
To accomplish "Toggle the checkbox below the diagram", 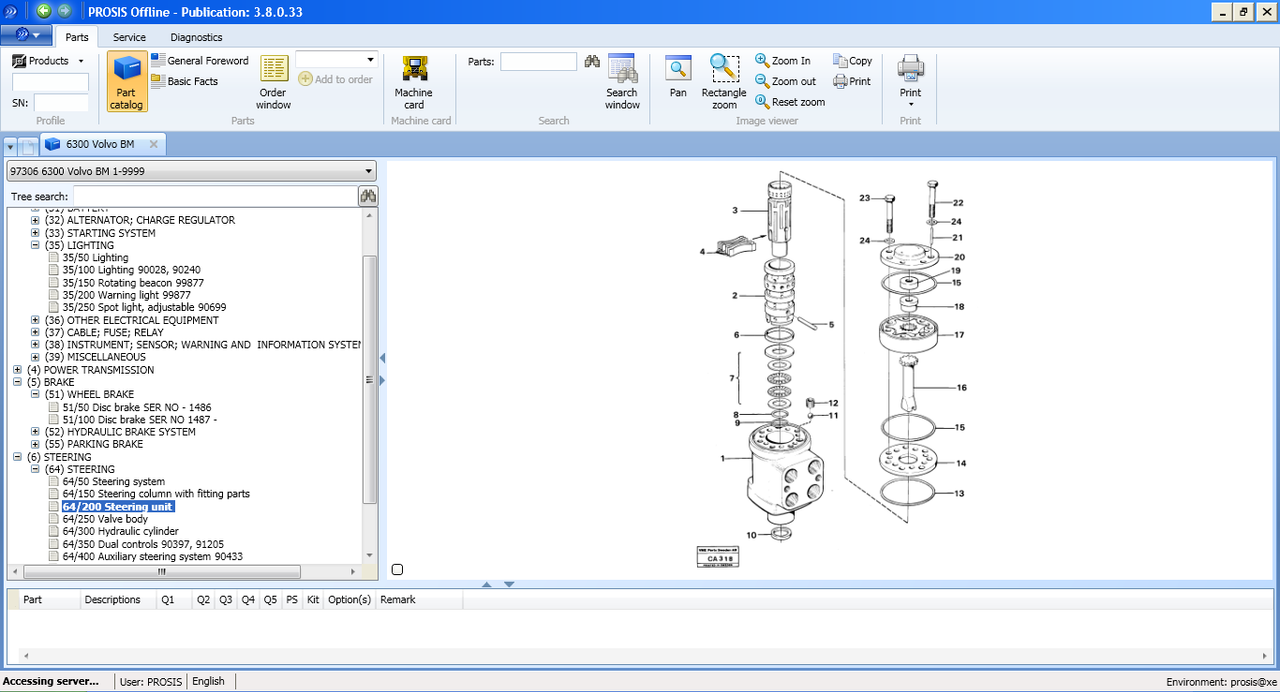I will click(397, 570).
